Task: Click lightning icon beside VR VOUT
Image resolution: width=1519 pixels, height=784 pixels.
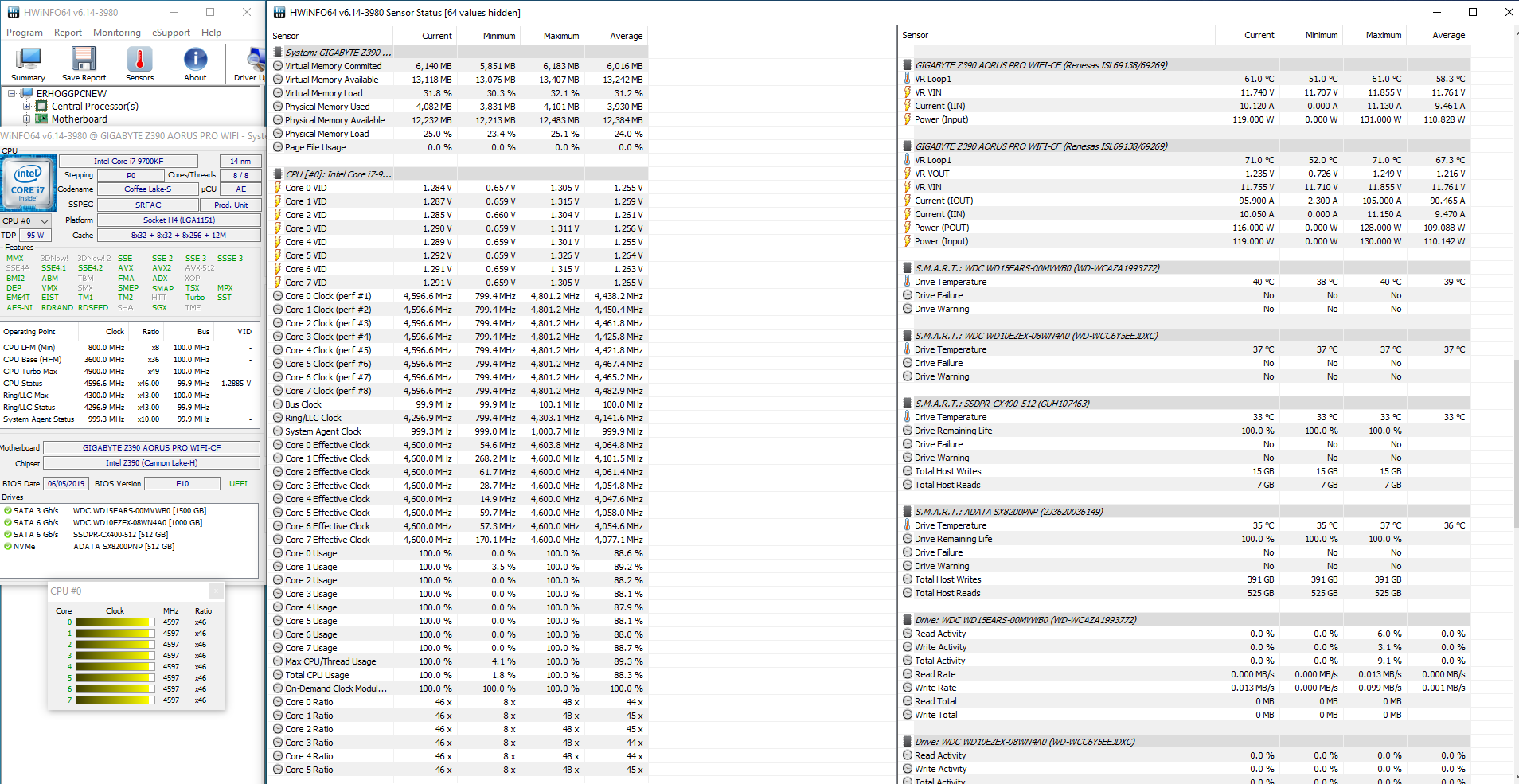Action: click(x=908, y=174)
